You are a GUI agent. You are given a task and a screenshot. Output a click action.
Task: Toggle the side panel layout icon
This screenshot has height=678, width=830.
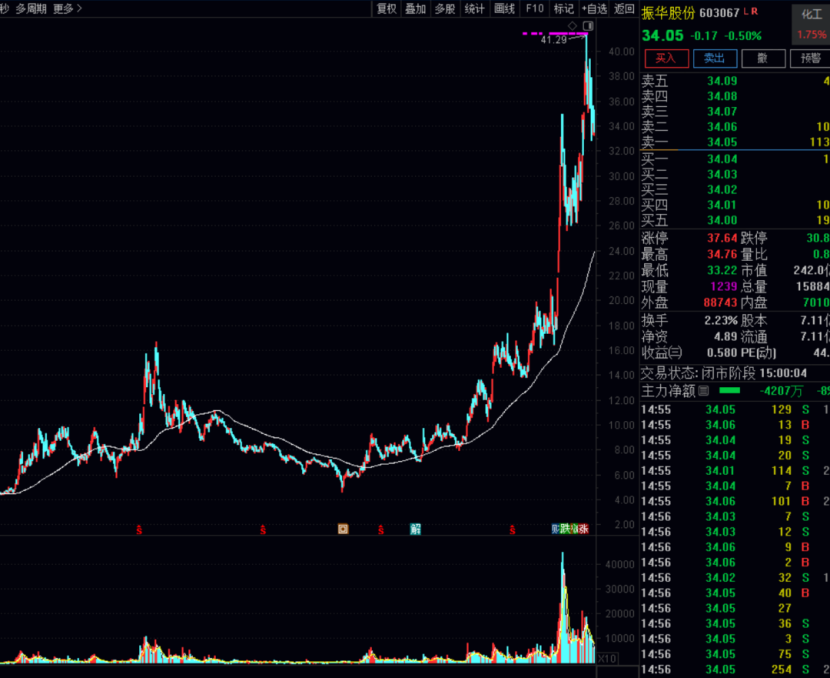click(x=587, y=25)
